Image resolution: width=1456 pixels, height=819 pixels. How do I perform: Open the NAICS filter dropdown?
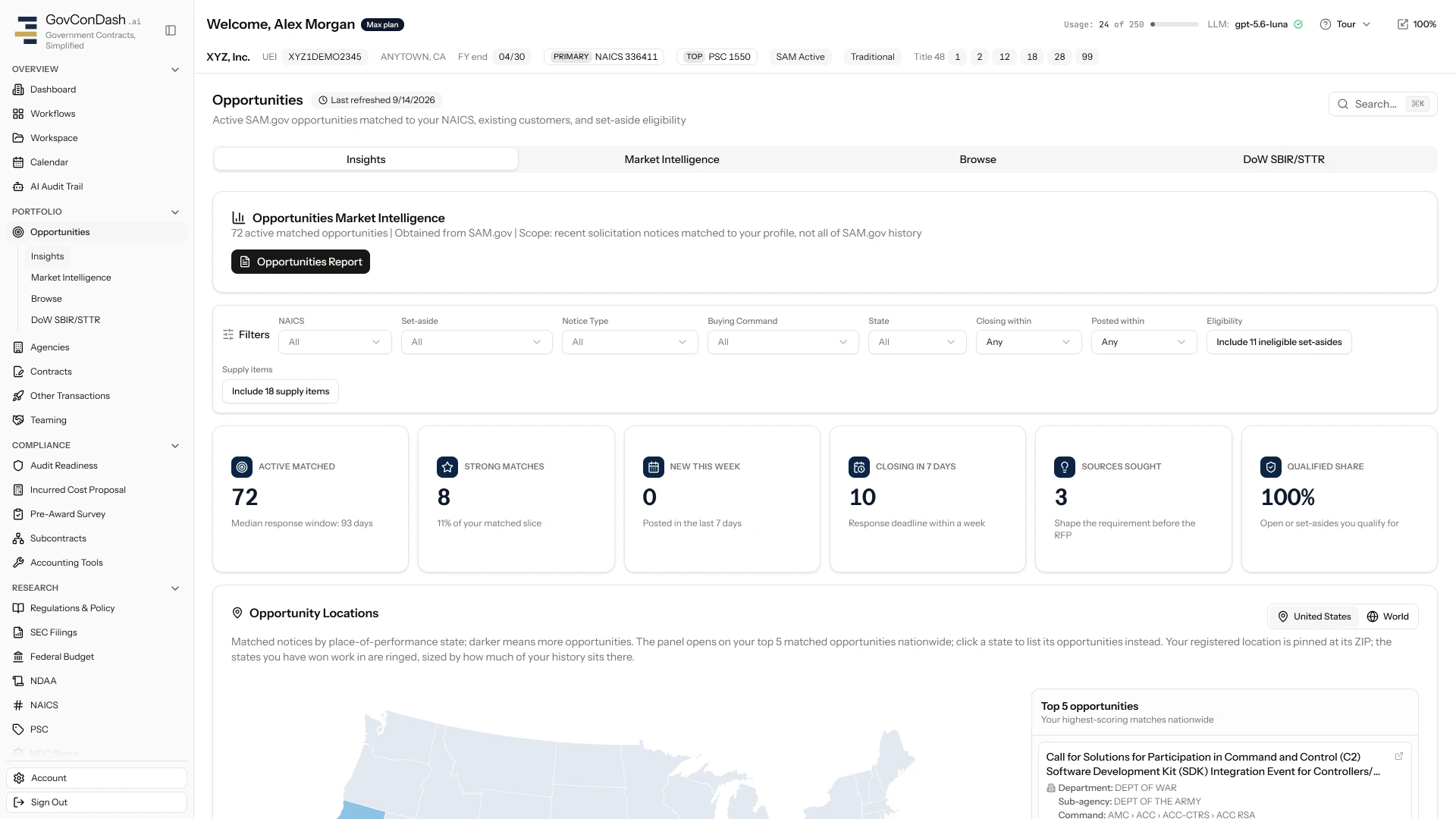point(335,342)
